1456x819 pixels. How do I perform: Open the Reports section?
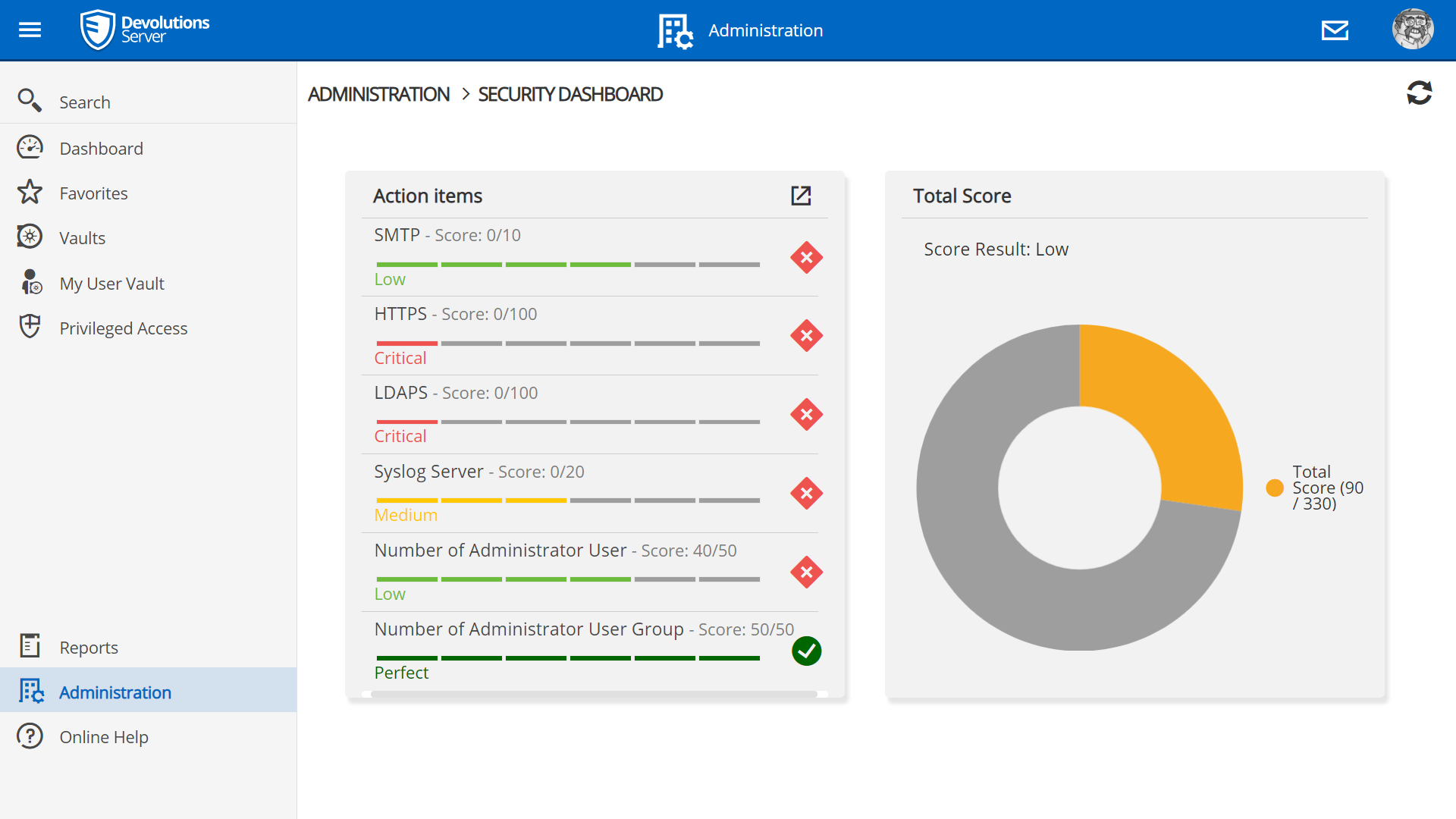pos(89,648)
